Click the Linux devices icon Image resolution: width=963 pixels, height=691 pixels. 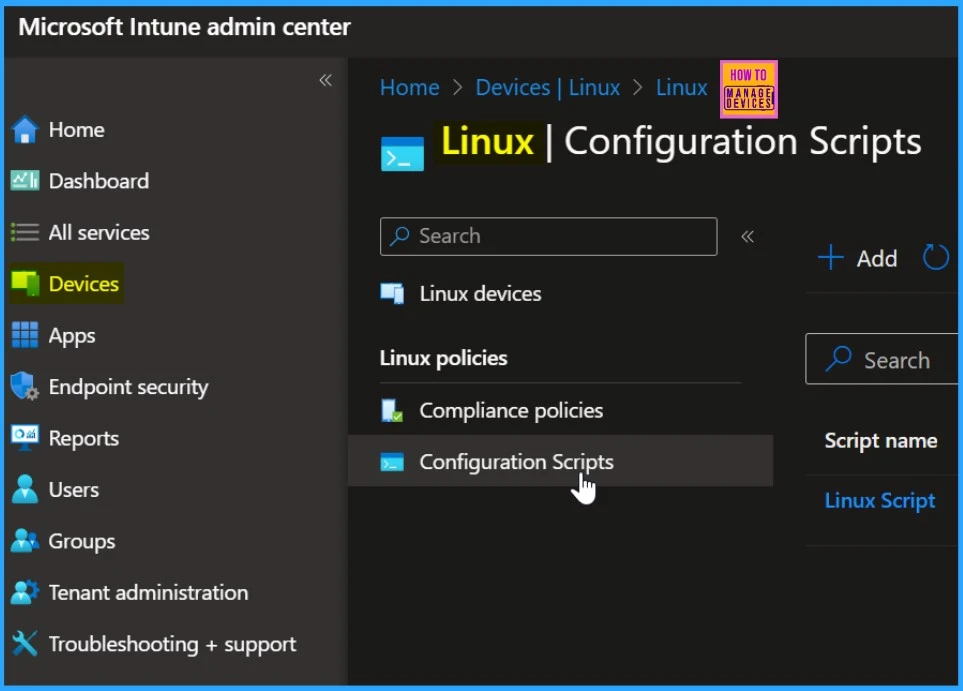point(392,294)
